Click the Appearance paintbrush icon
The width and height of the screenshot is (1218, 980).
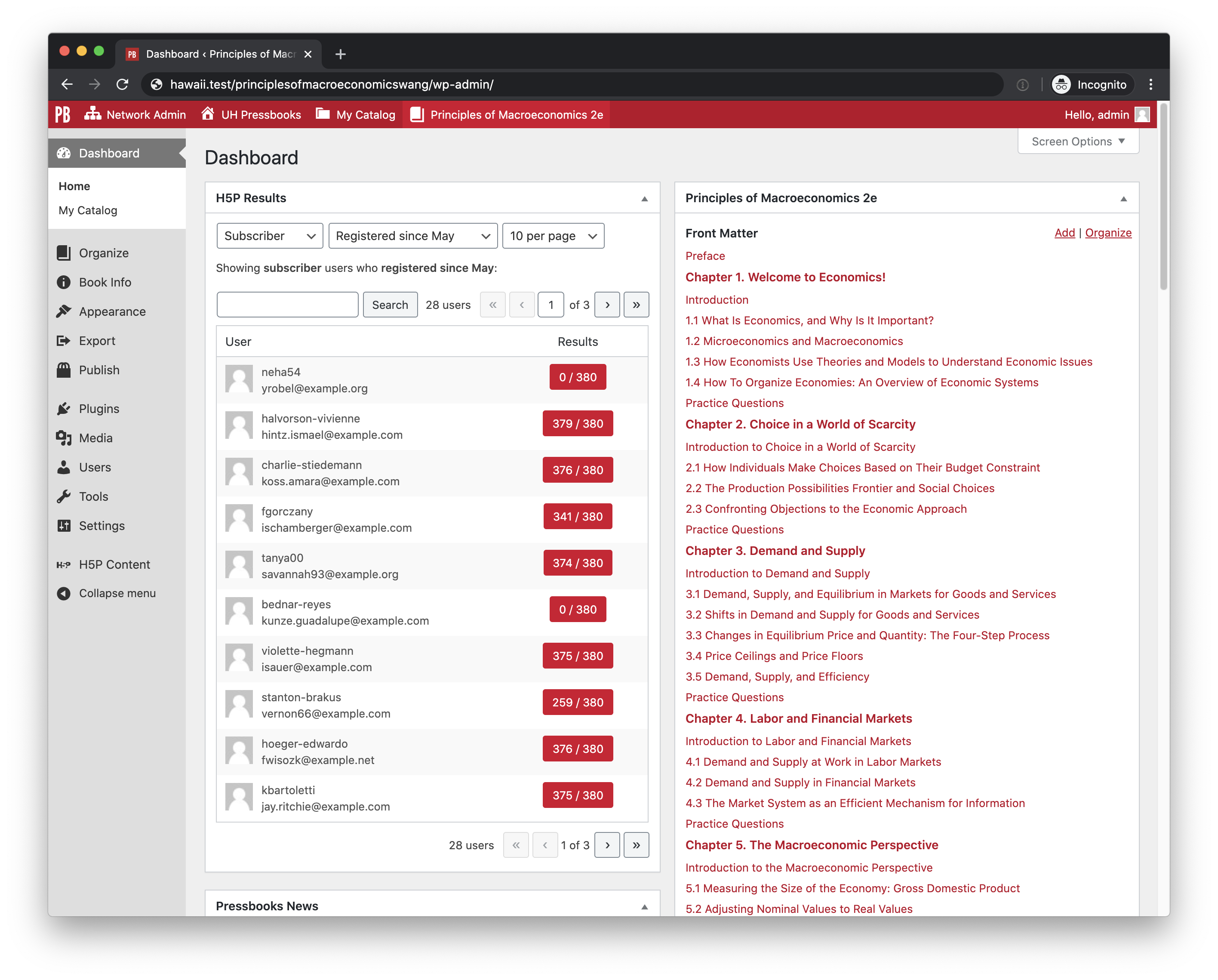click(64, 311)
